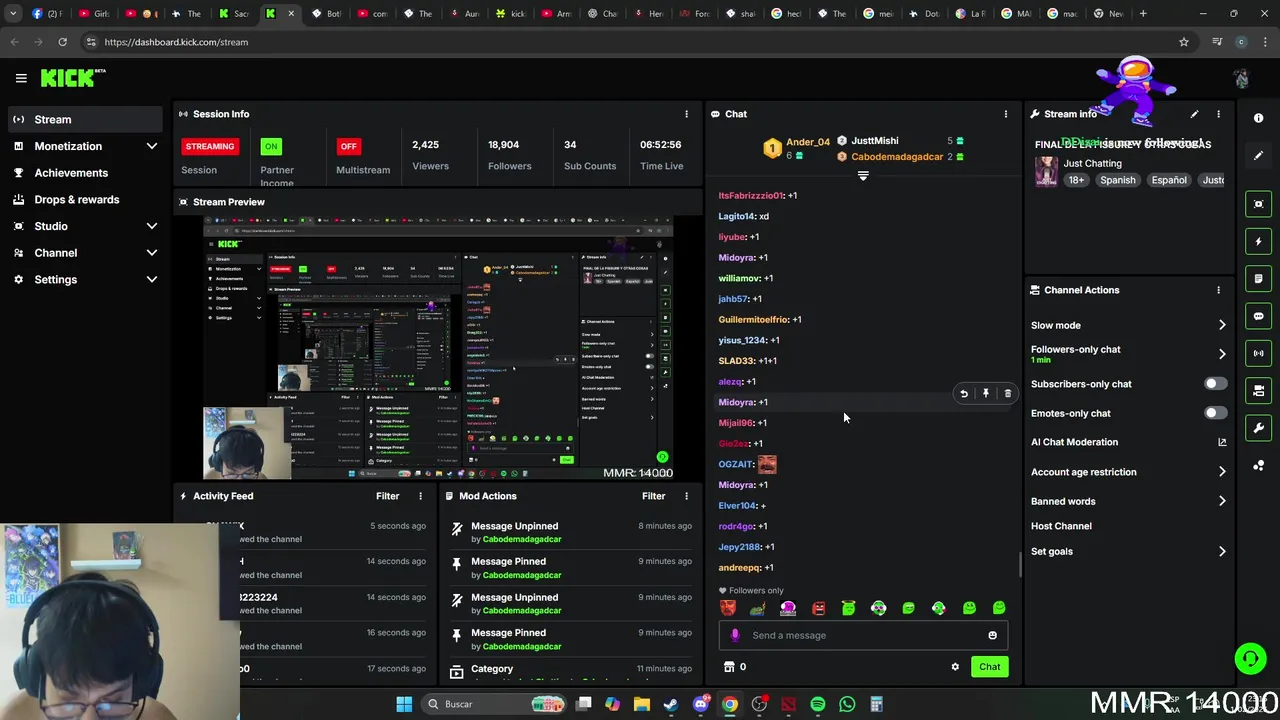Screen dimensions: 1280x720
Task: Click the 18+ tag in Stream info
Action: point(1076,180)
